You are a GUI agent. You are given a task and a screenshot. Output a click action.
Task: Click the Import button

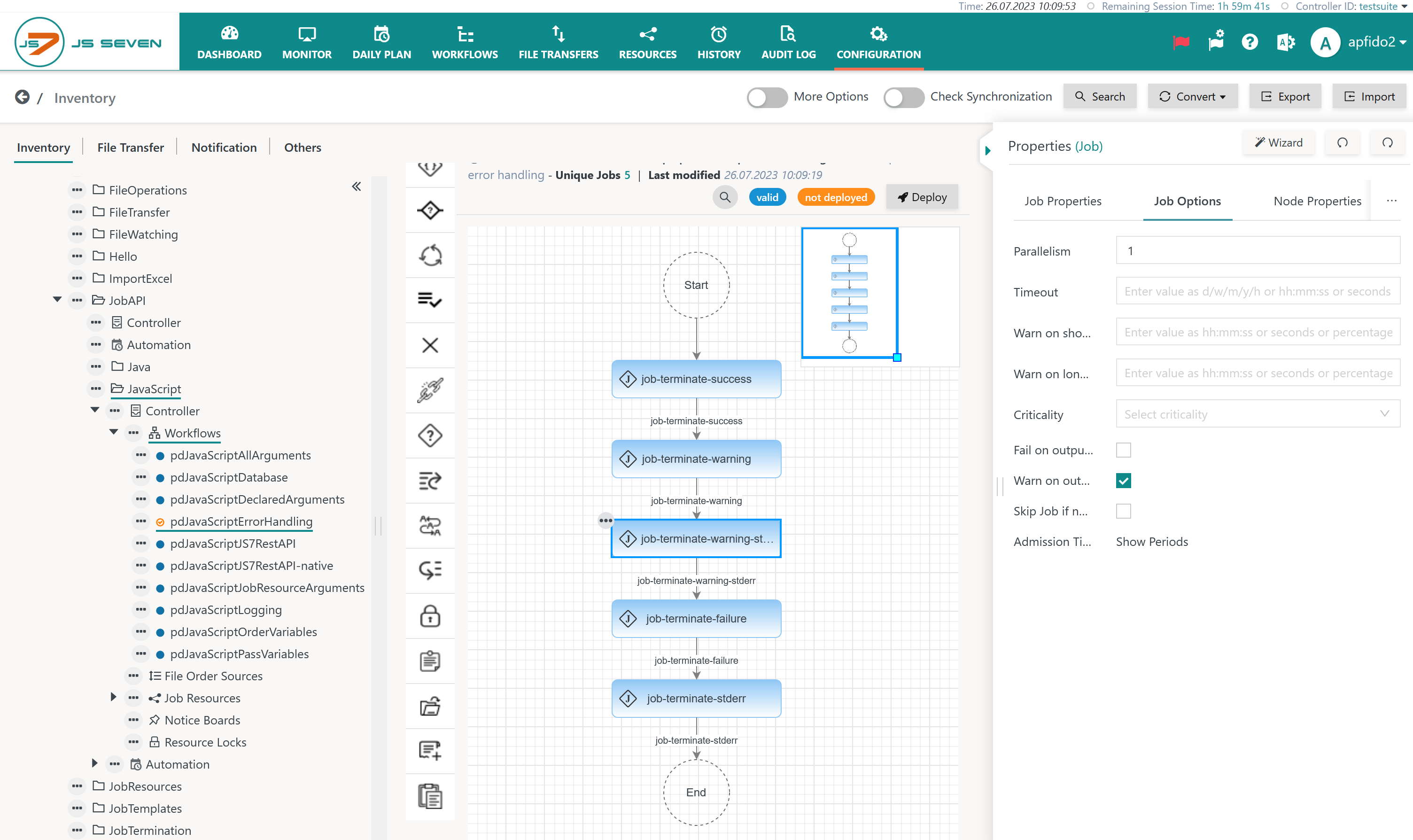point(1368,96)
